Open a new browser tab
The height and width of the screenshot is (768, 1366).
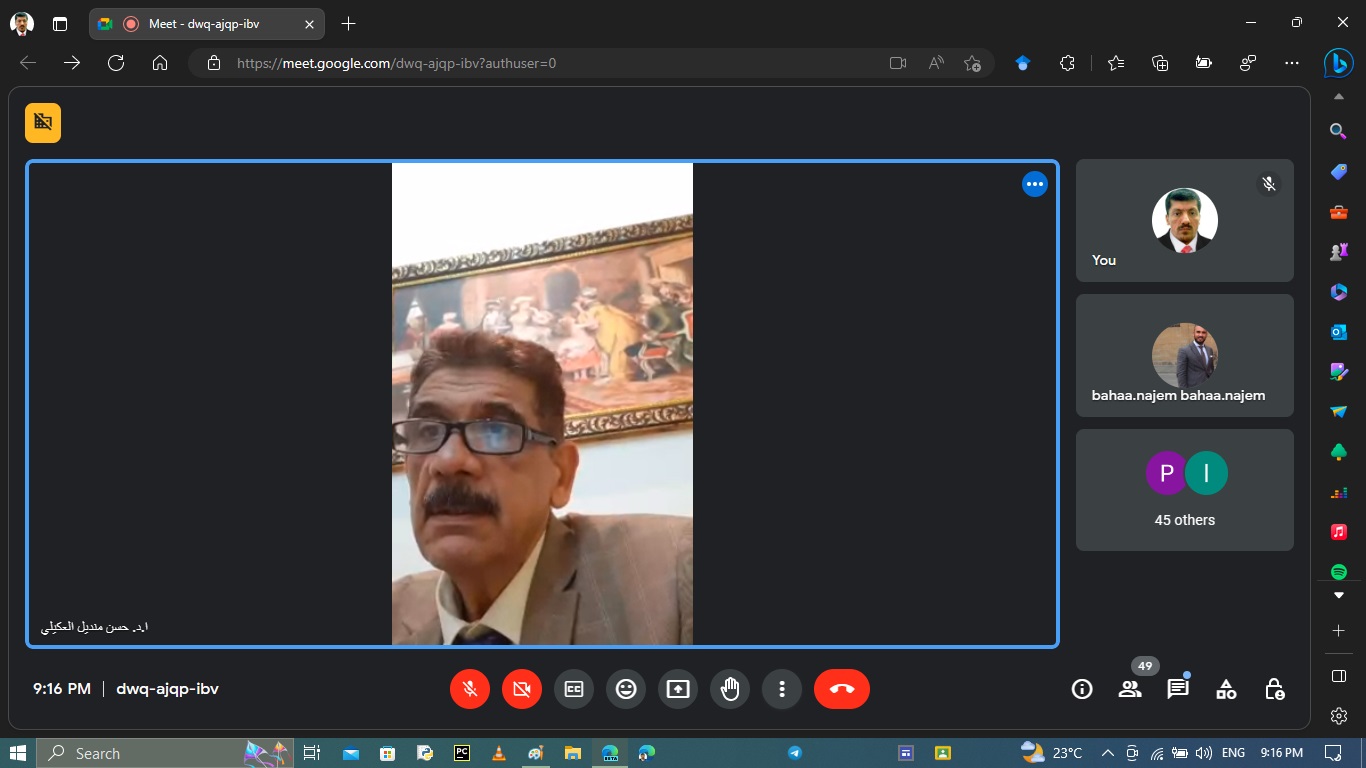[x=348, y=24]
